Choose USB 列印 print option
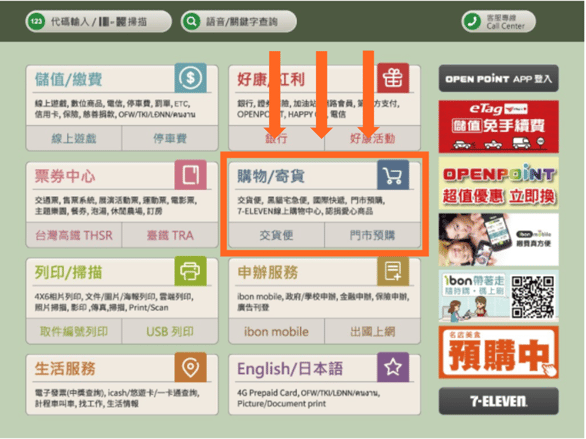Image resolution: width=586 pixels, height=439 pixels. coord(170,331)
